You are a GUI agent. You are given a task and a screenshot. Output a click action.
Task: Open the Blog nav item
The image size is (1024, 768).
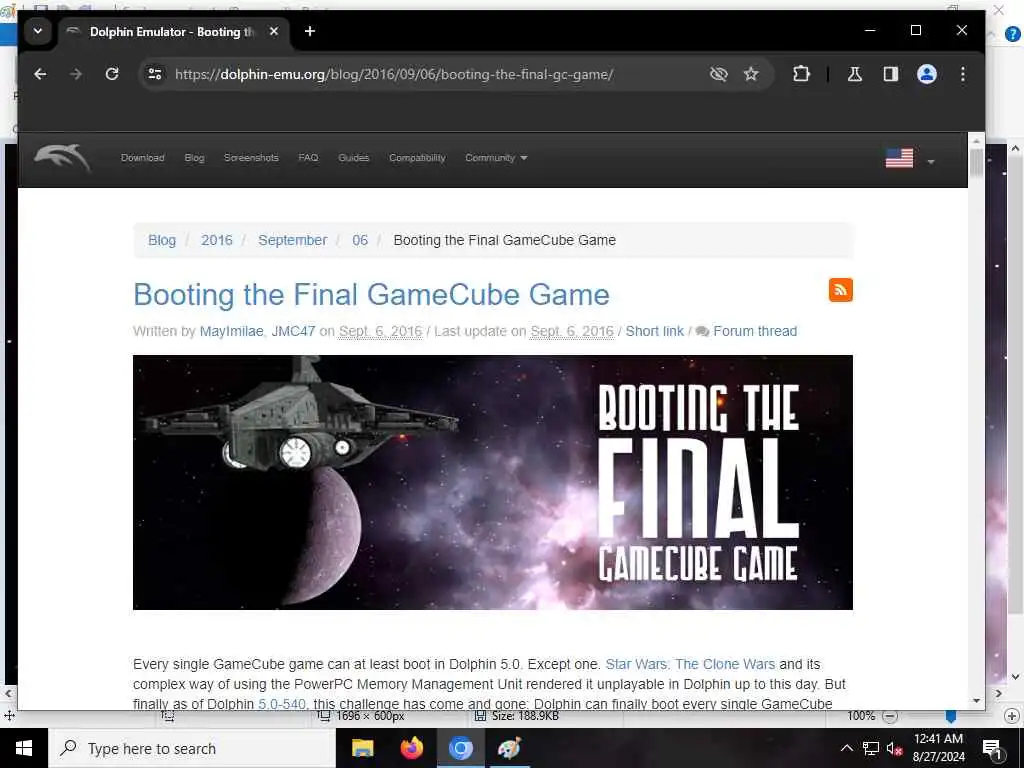pos(194,158)
